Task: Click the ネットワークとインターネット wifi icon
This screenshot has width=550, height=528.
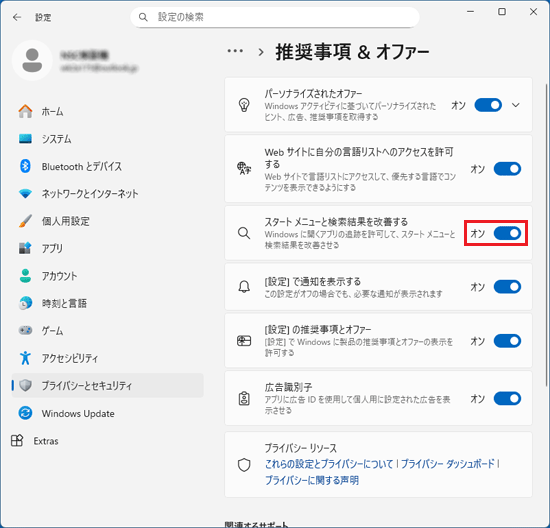Action: (x=25, y=193)
